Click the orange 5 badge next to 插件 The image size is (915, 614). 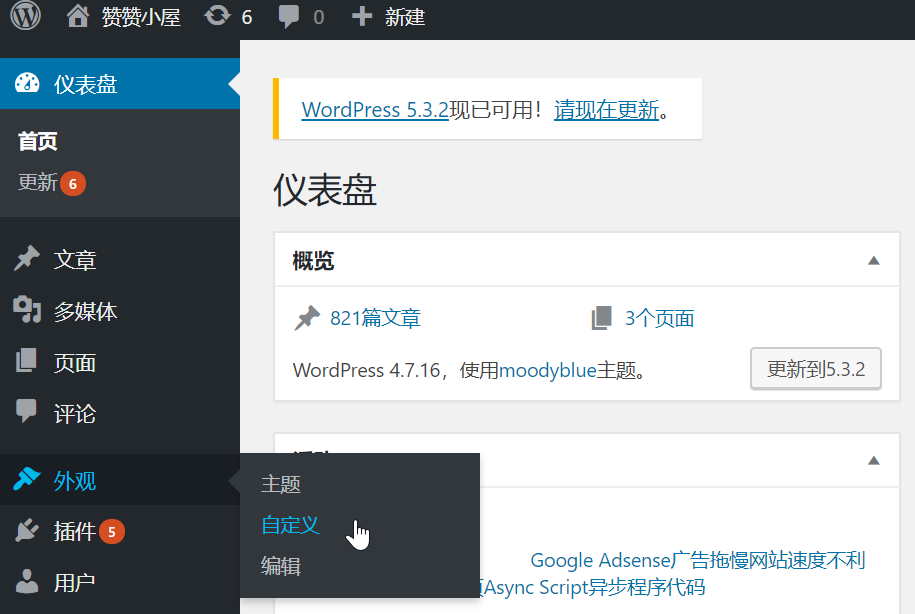point(111,532)
